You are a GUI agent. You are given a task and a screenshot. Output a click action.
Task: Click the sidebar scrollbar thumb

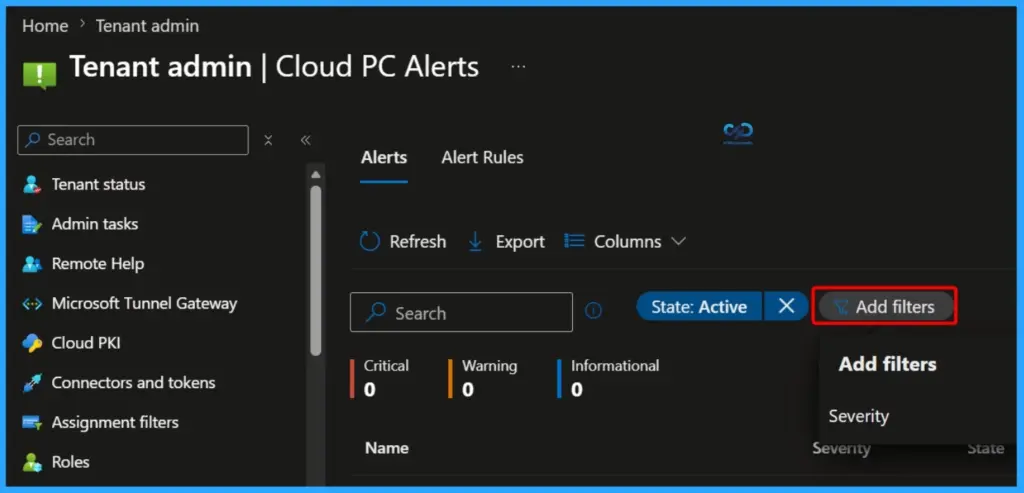pyautogui.click(x=316, y=270)
